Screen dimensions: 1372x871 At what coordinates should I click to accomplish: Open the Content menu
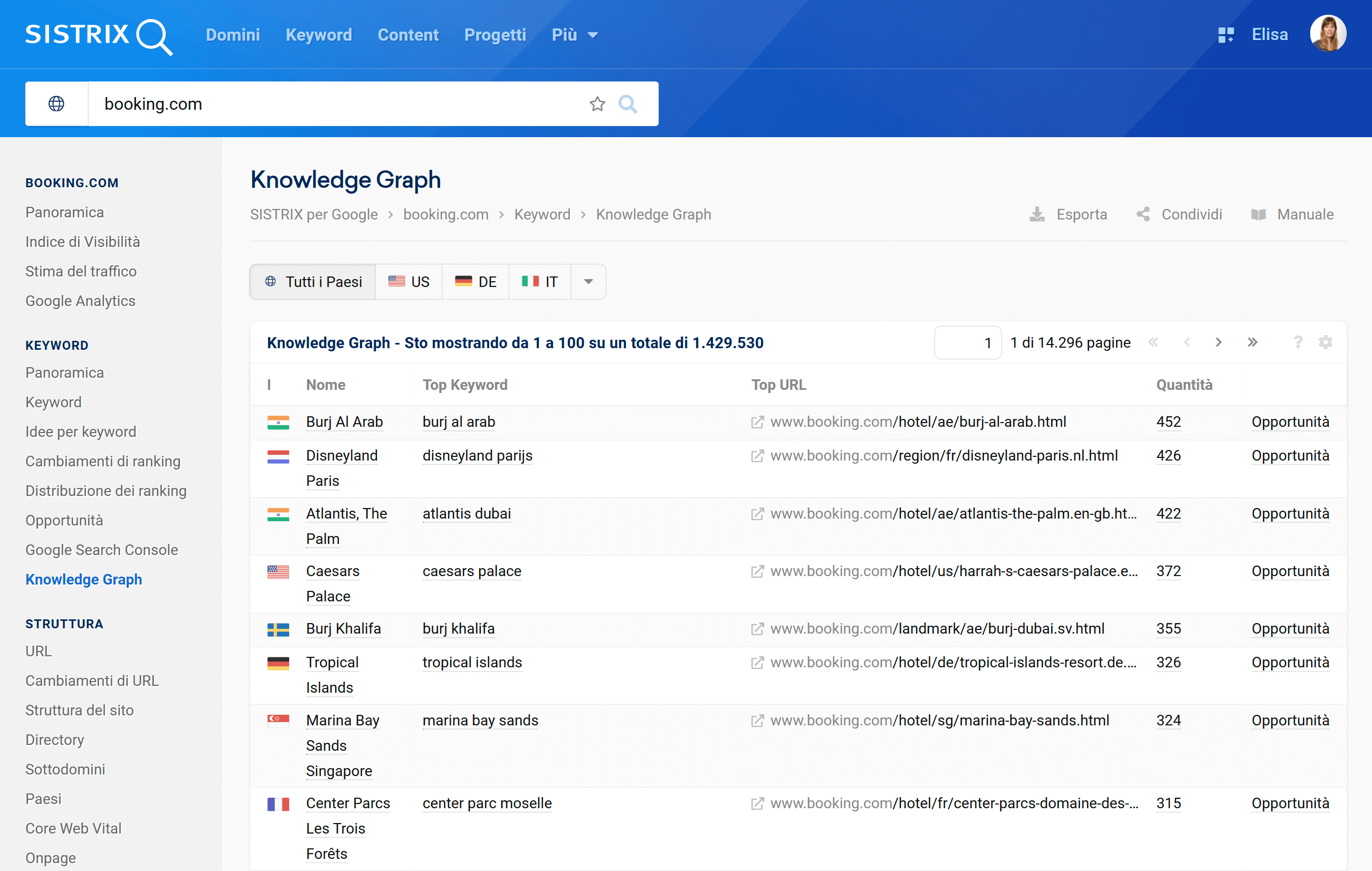pos(408,35)
